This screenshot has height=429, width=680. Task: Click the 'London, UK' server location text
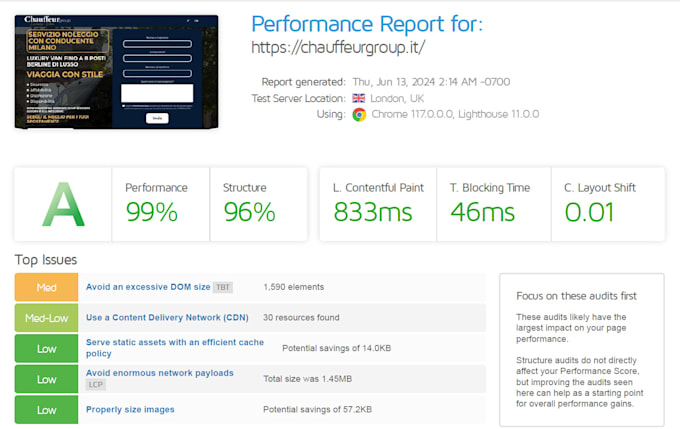[397, 98]
